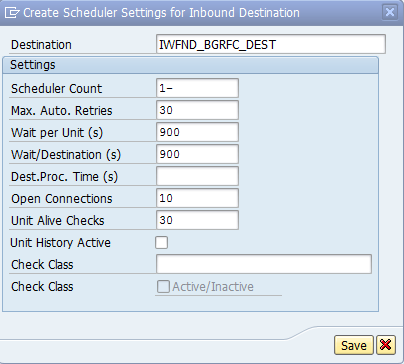This screenshot has width=404, height=364.
Task: Click the Unit History Active label
Action: (x=60, y=242)
